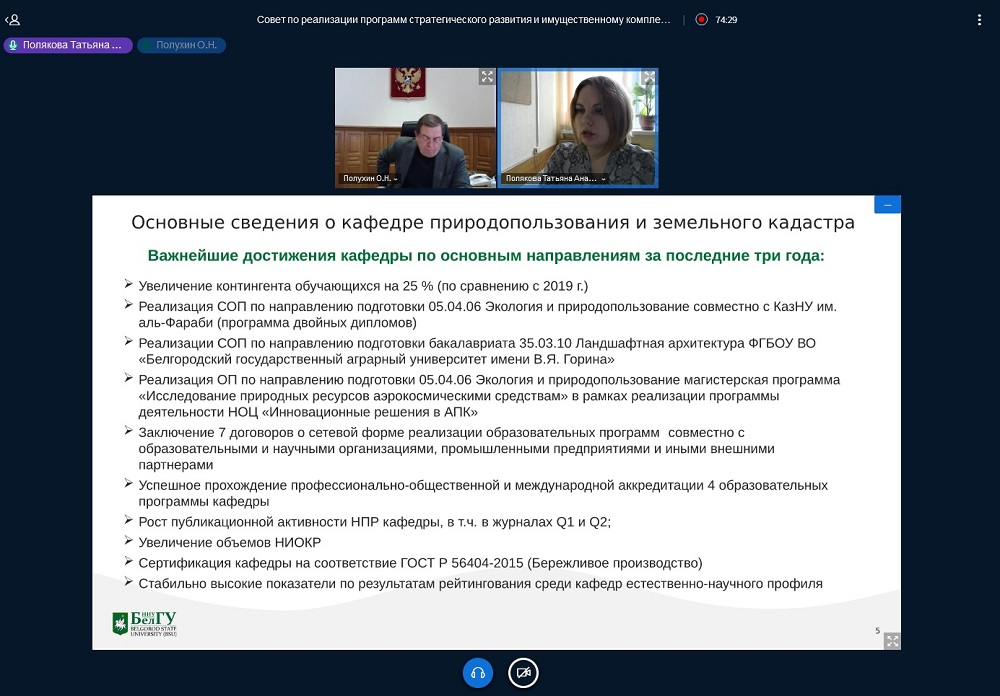Click the БелГУ logo on the slide

pyautogui.click(x=144, y=623)
